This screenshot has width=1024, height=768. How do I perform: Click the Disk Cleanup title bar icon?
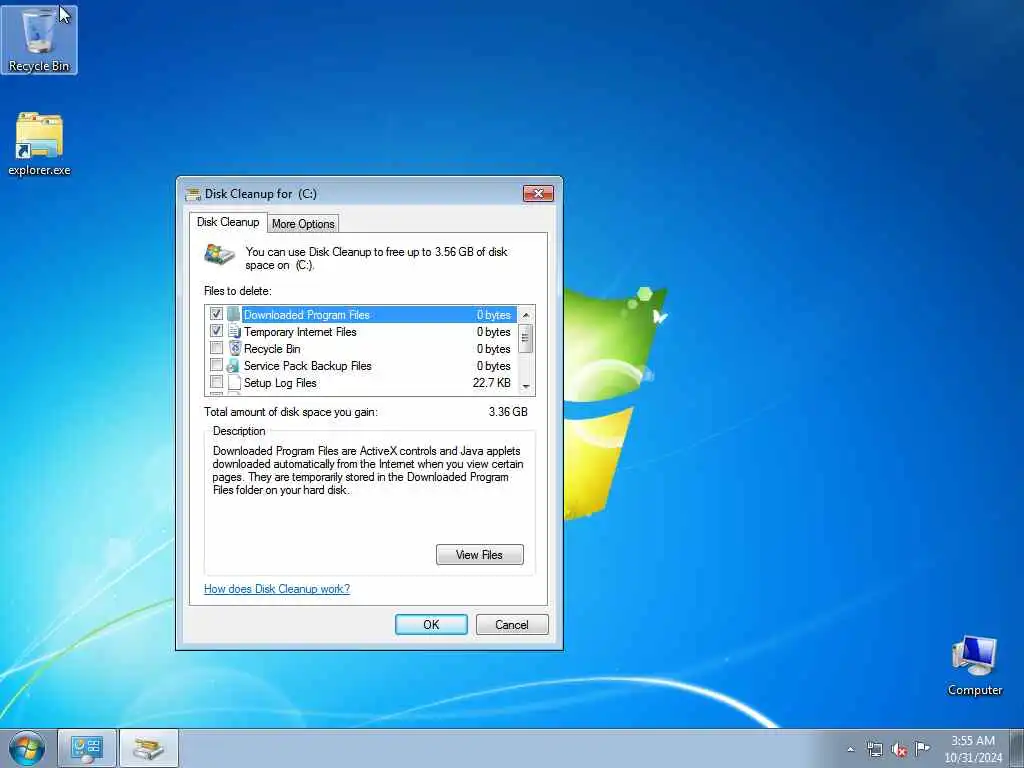(x=193, y=194)
